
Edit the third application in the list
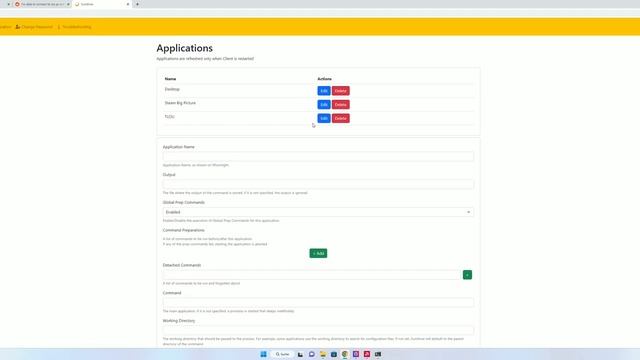coord(324,118)
